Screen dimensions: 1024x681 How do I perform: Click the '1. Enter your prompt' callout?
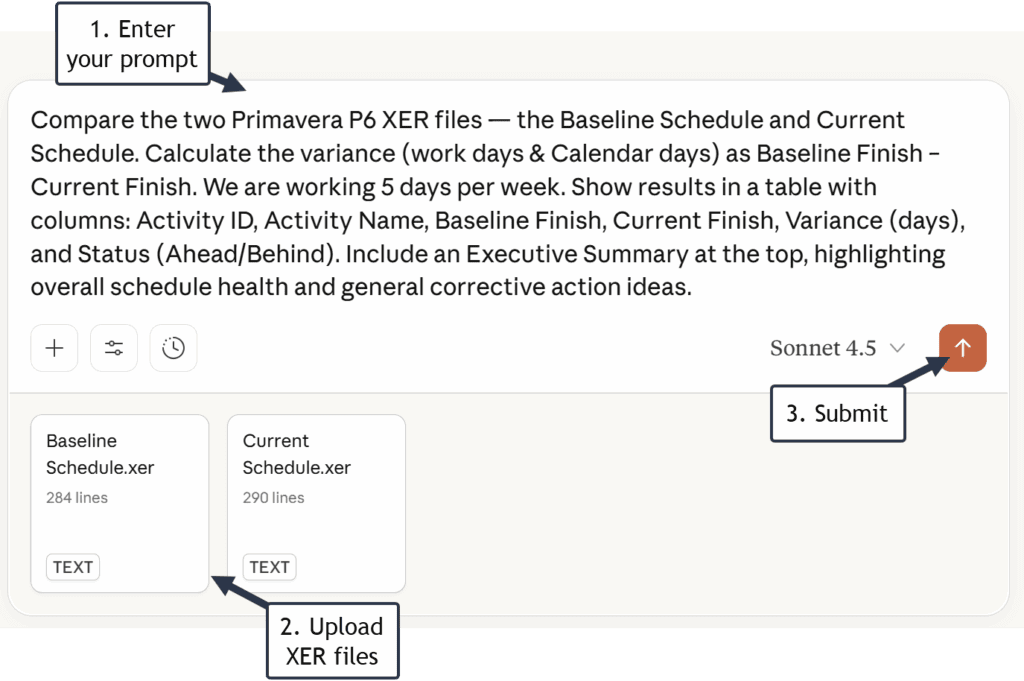[132, 45]
